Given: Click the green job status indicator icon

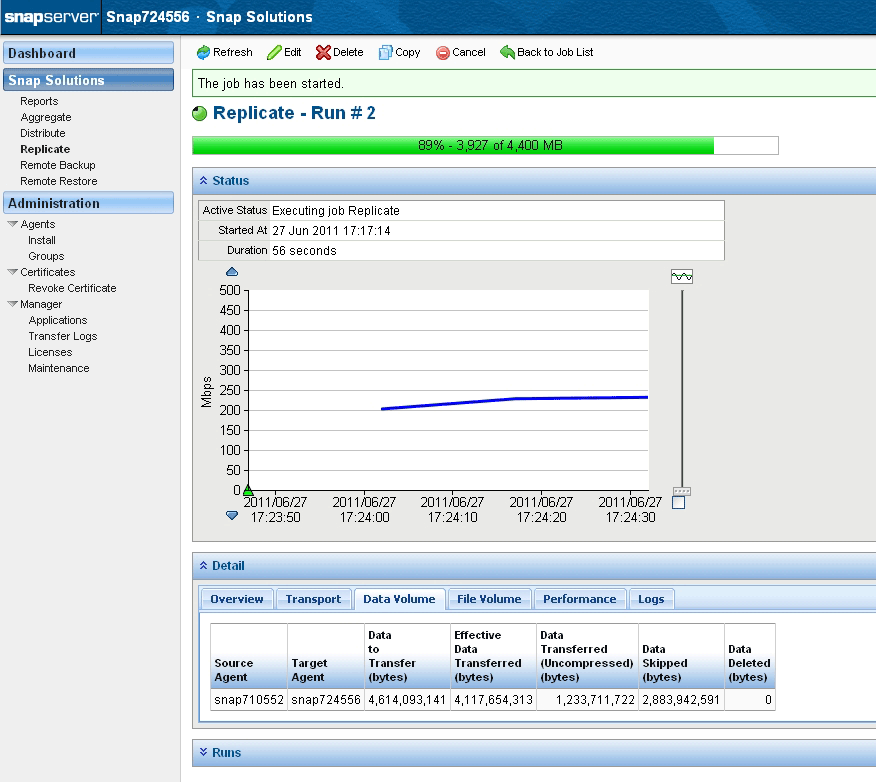Looking at the screenshot, I should pyautogui.click(x=199, y=113).
